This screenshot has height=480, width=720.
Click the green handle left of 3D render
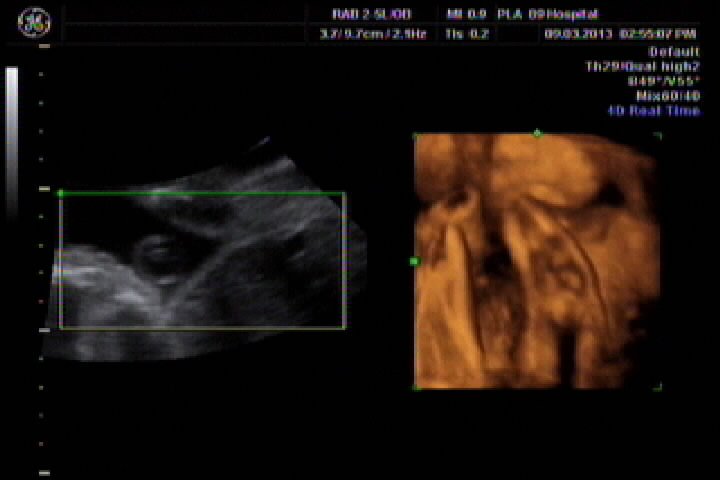[x=414, y=261]
